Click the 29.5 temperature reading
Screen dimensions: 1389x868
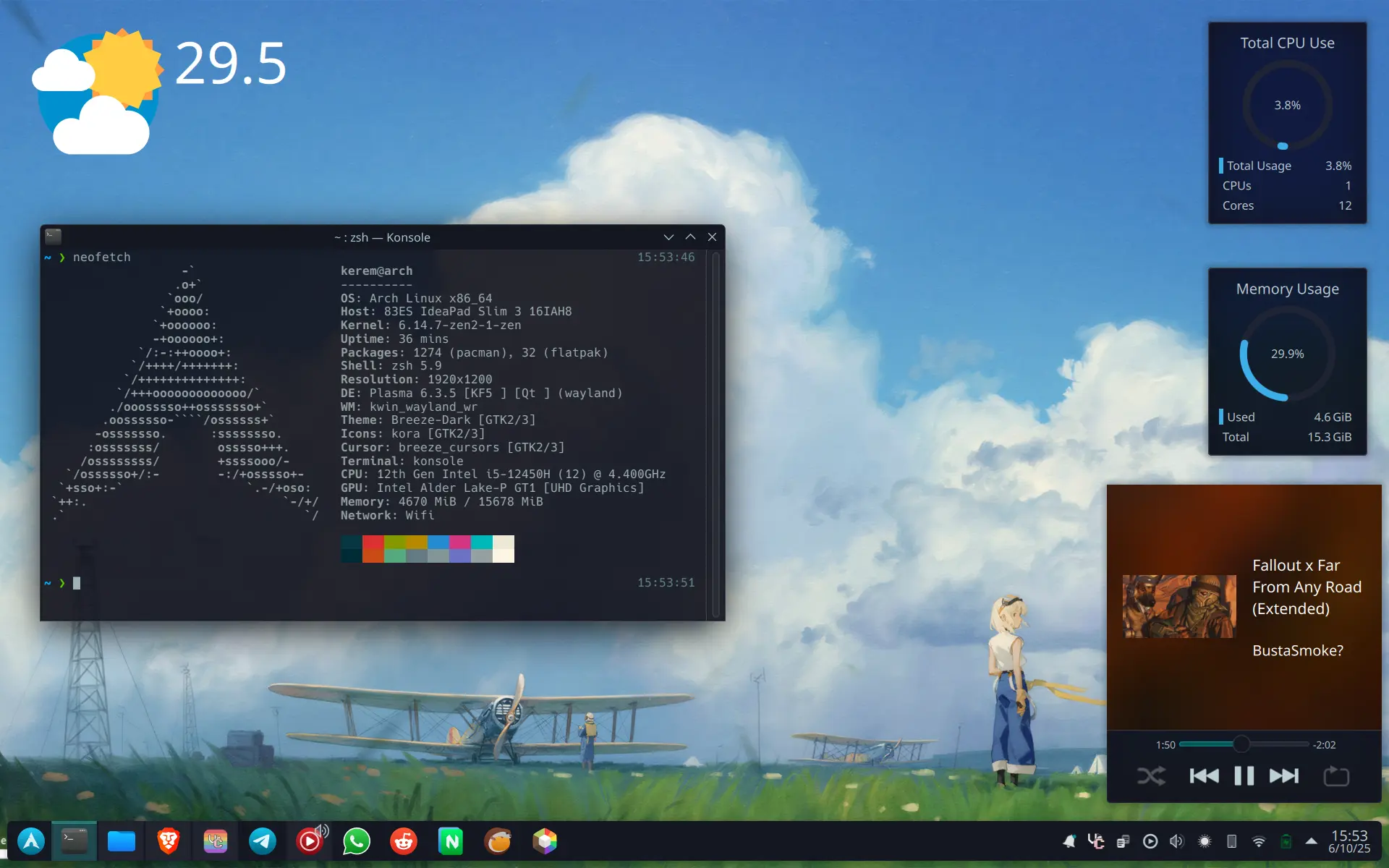231,64
